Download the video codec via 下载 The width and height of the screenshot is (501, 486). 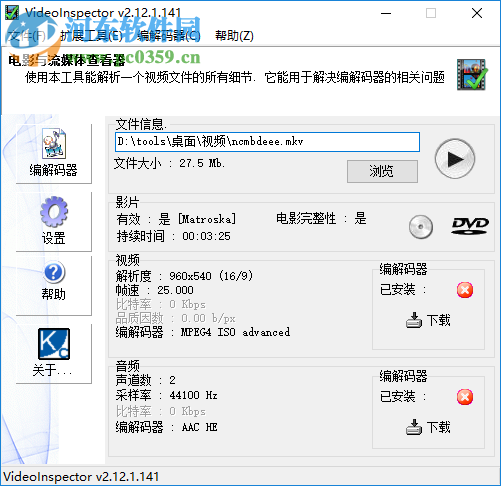[428, 320]
